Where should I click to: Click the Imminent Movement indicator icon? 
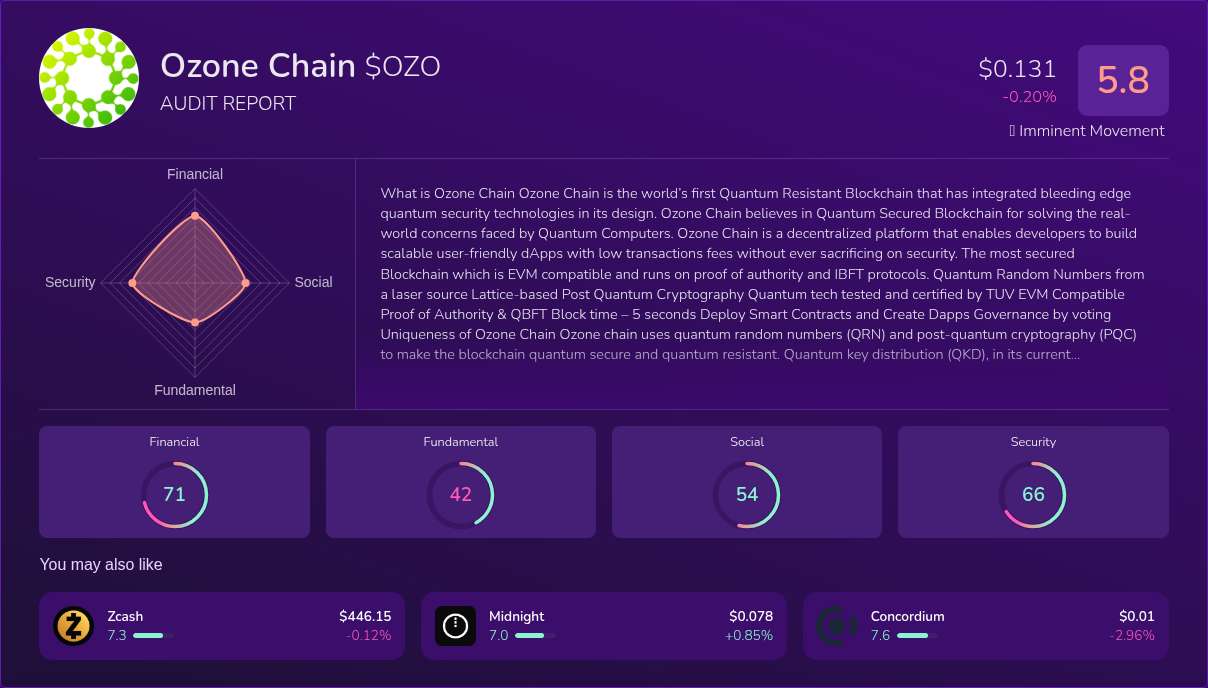point(1012,130)
